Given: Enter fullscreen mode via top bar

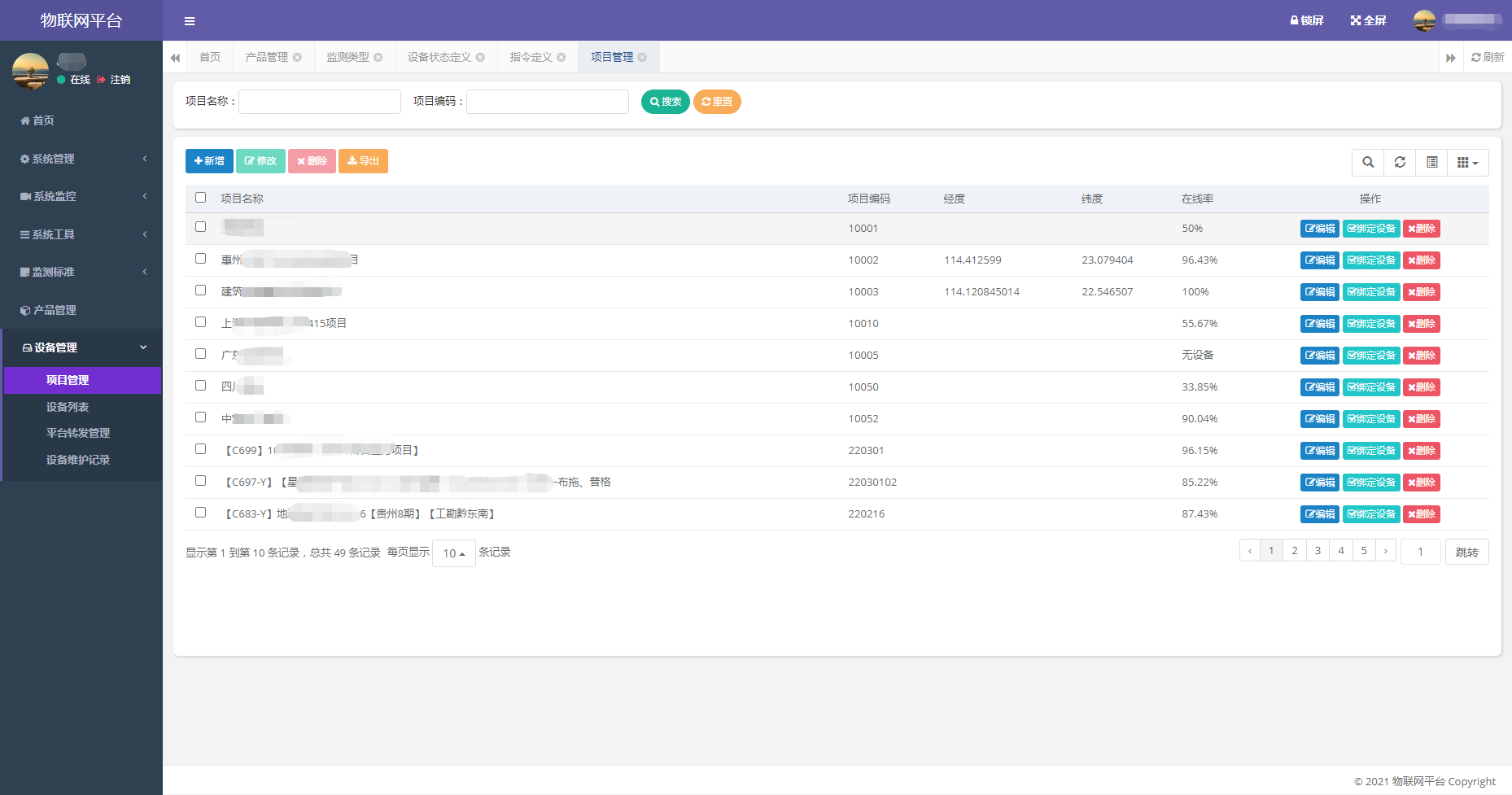Looking at the screenshot, I should pos(1368,20).
